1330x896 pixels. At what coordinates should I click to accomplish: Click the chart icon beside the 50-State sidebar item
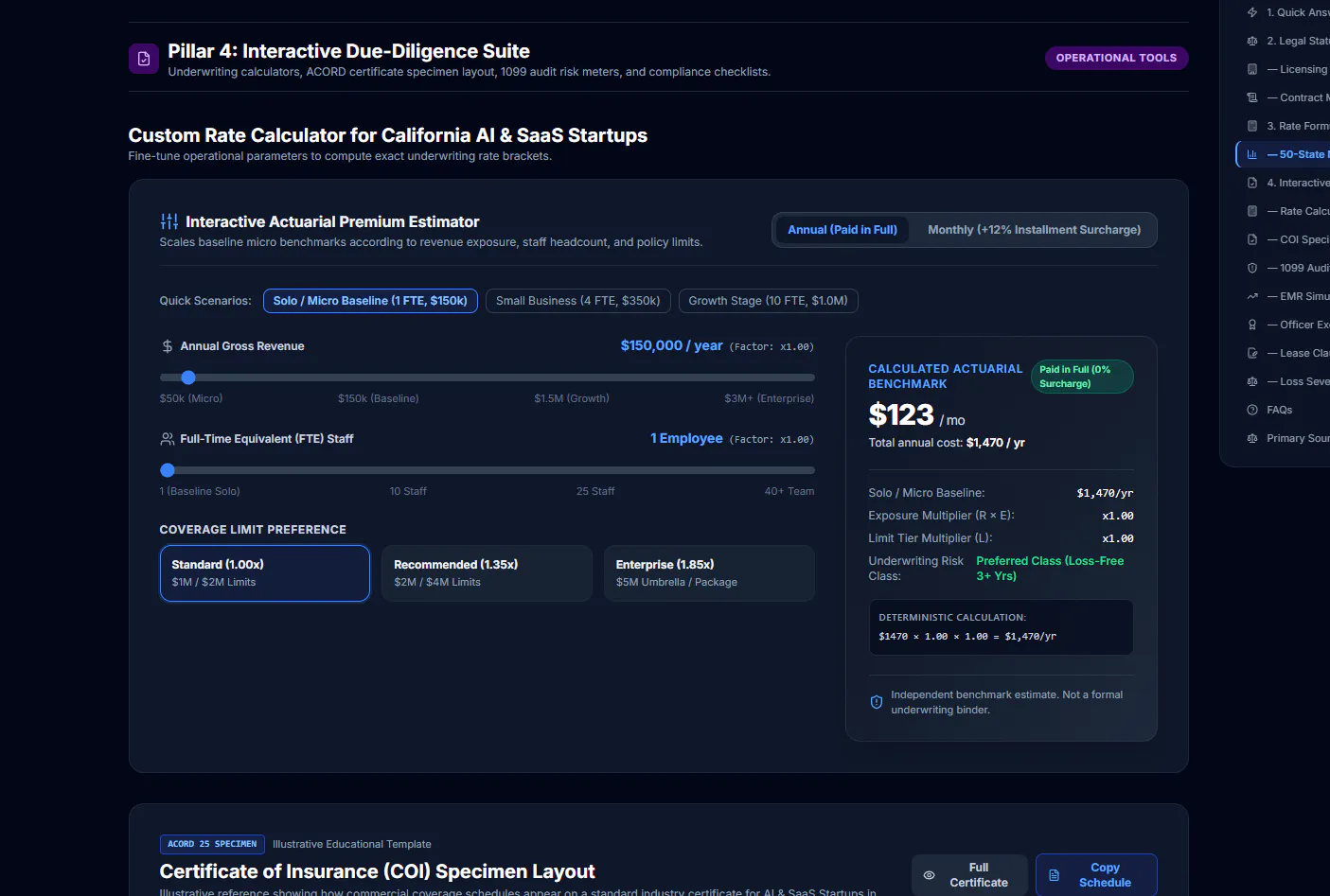tap(1252, 154)
